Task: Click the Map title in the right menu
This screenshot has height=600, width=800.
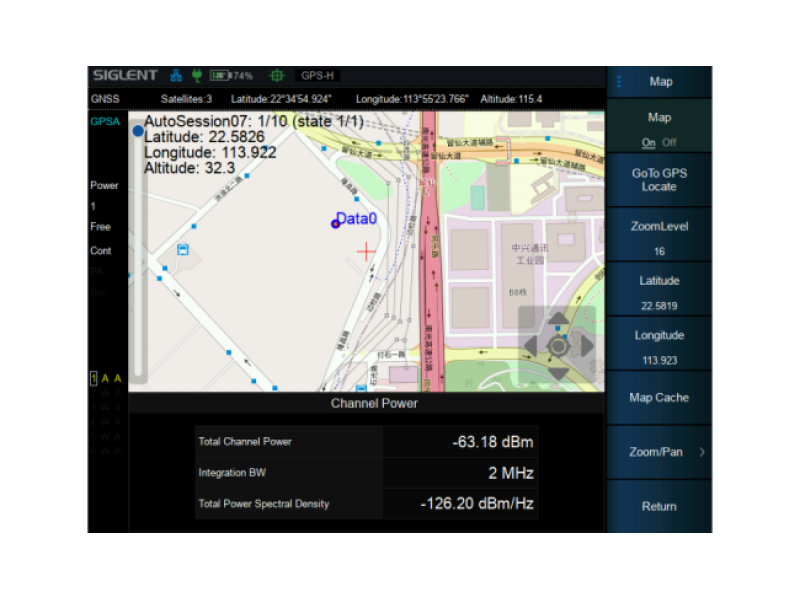Action: pyautogui.click(x=661, y=82)
